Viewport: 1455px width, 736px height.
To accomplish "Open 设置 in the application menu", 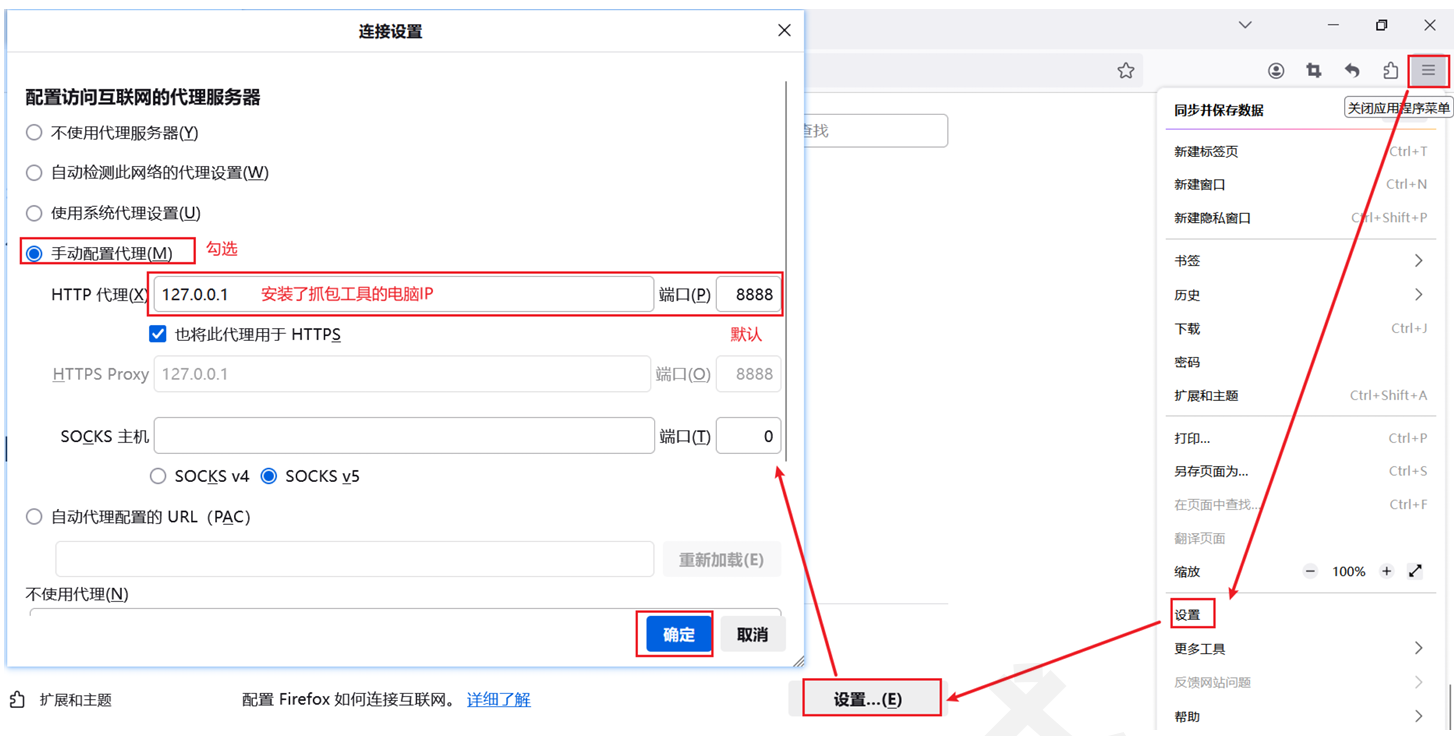I will [x=1188, y=615].
